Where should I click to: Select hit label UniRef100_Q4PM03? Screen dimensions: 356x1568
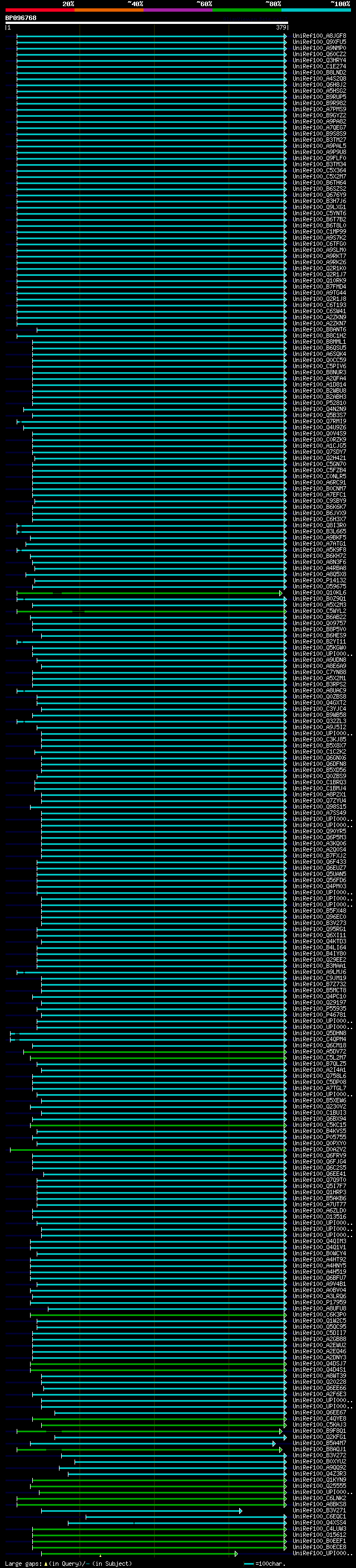tap(319, 887)
